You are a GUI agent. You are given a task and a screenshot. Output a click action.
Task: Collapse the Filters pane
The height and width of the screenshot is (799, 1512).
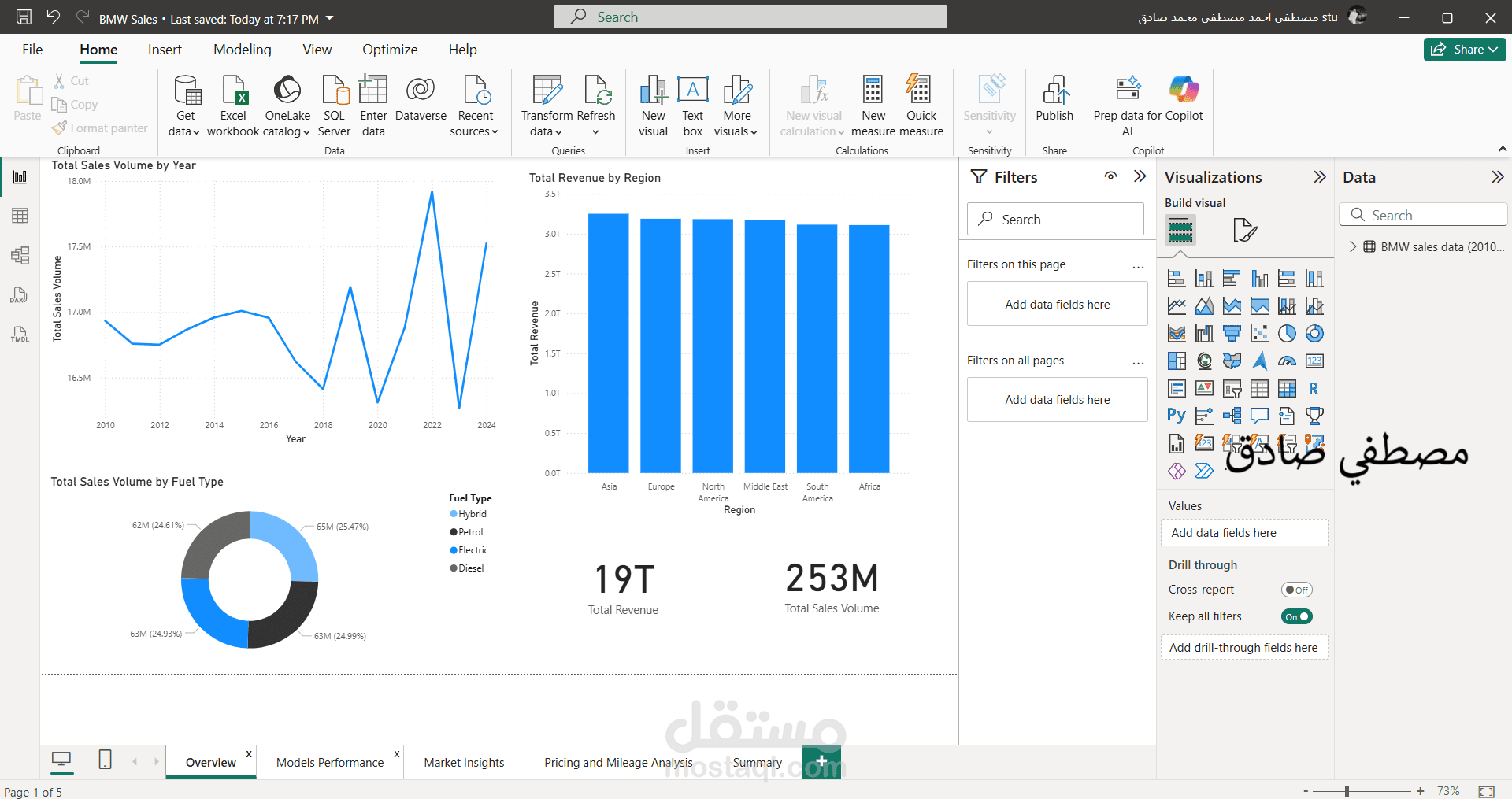tap(1140, 176)
